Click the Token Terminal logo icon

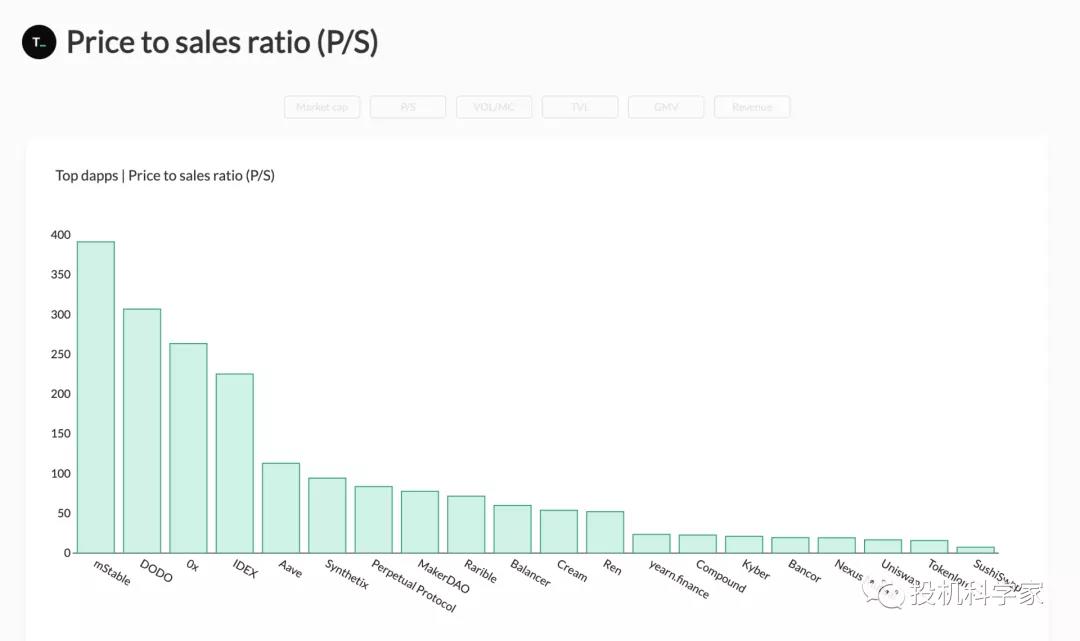(39, 42)
